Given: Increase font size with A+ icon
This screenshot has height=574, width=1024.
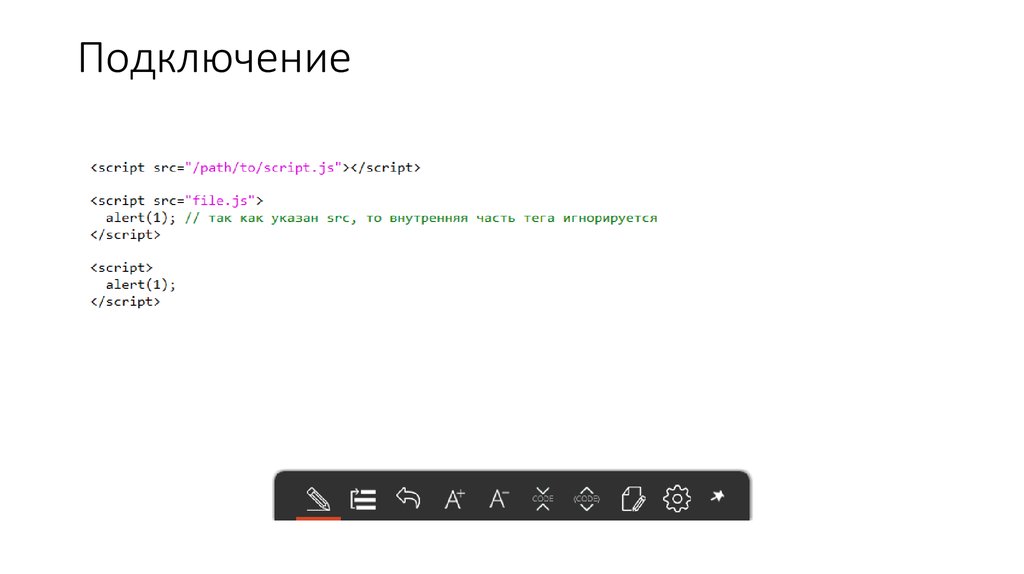Looking at the screenshot, I should coord(454,499).
